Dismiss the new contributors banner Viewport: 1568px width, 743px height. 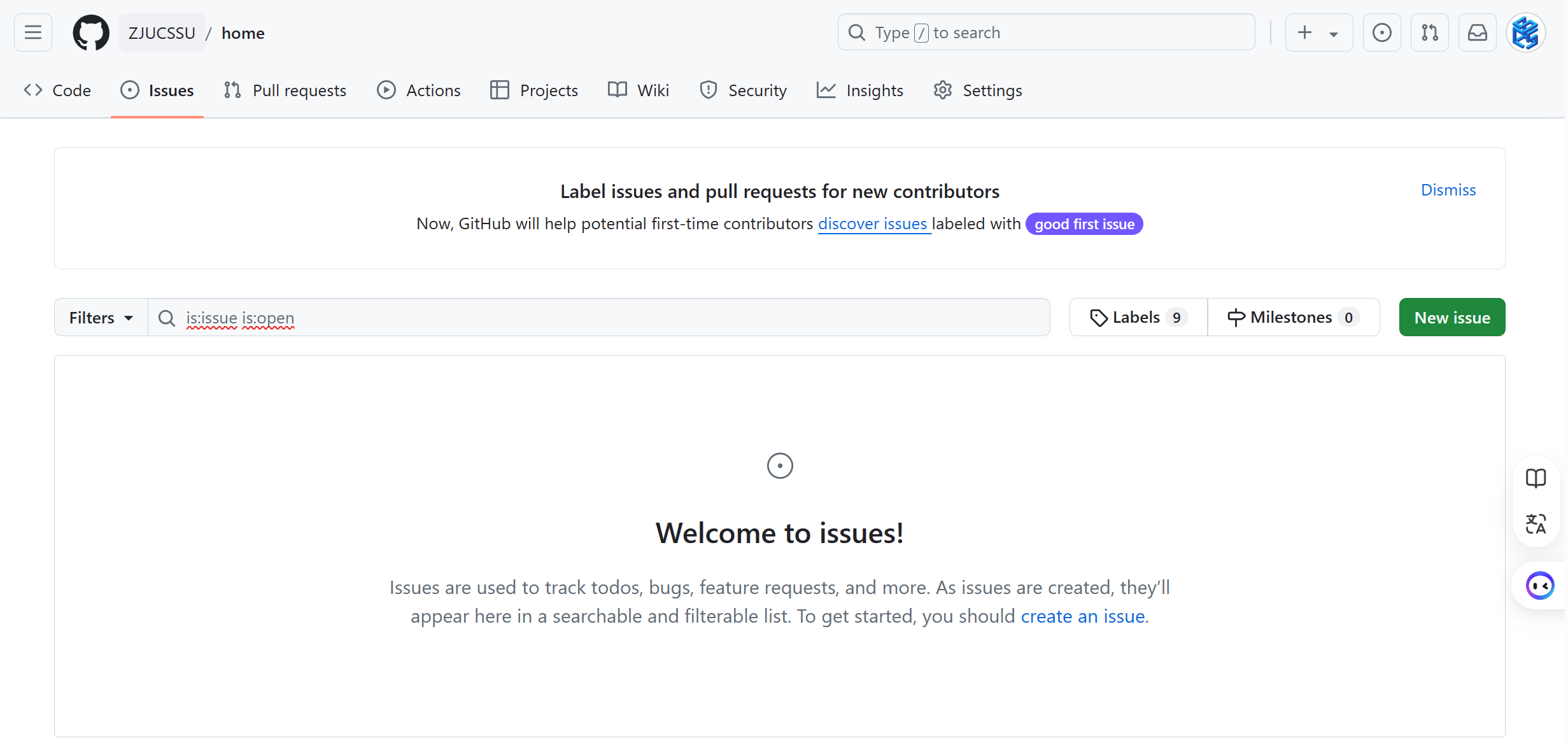coord(1448,190)
